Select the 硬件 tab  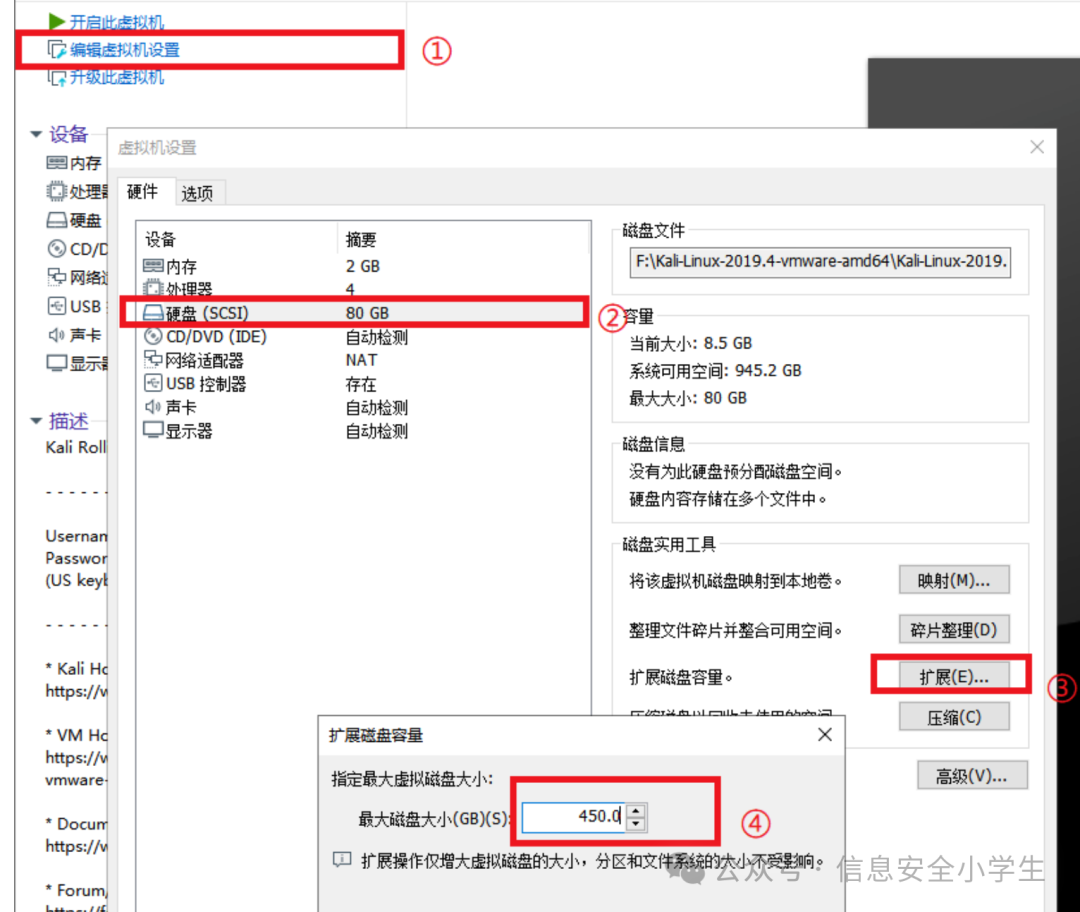click(142, 192)
